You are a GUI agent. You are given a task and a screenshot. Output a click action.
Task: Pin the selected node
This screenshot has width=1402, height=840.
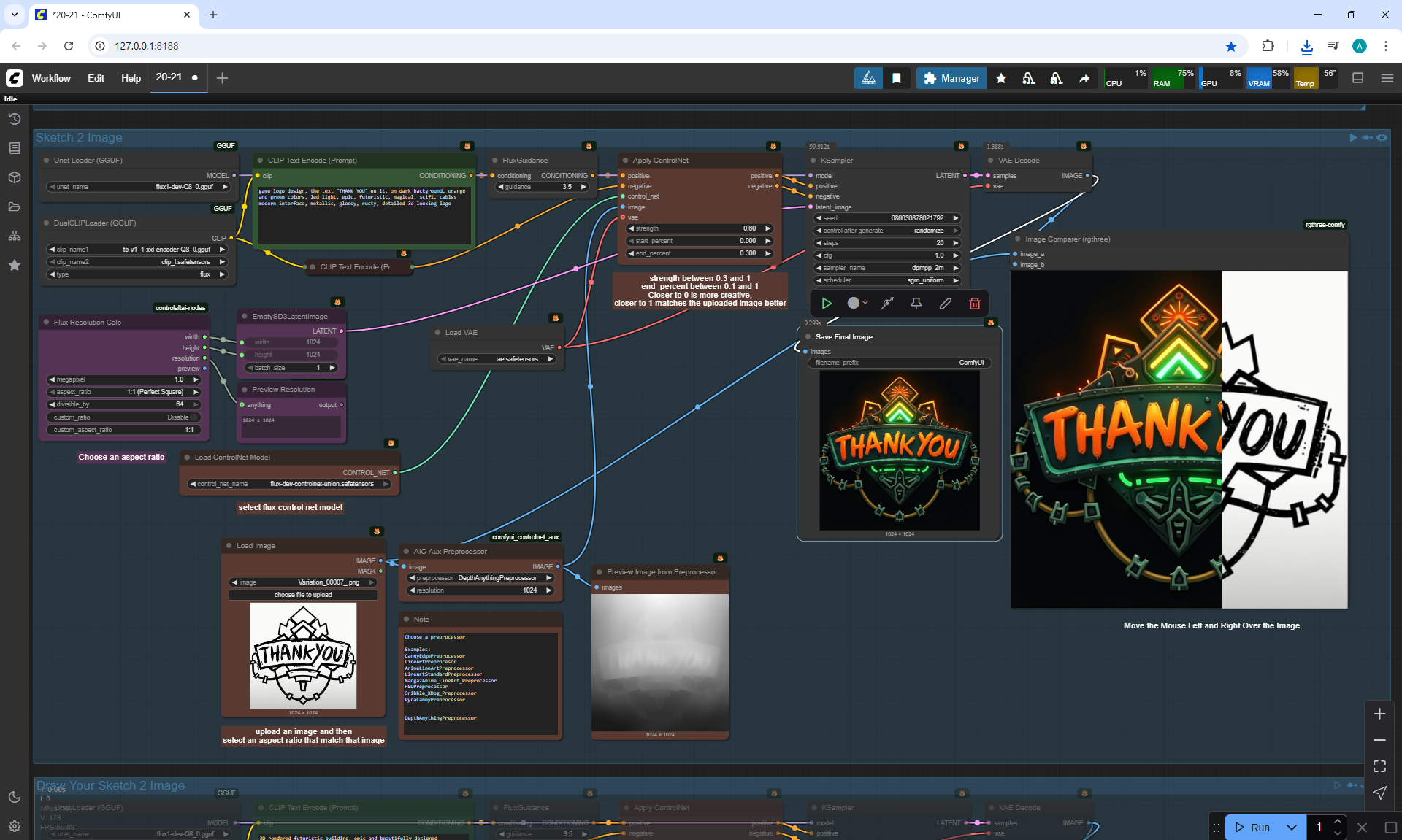coord(916,303)
